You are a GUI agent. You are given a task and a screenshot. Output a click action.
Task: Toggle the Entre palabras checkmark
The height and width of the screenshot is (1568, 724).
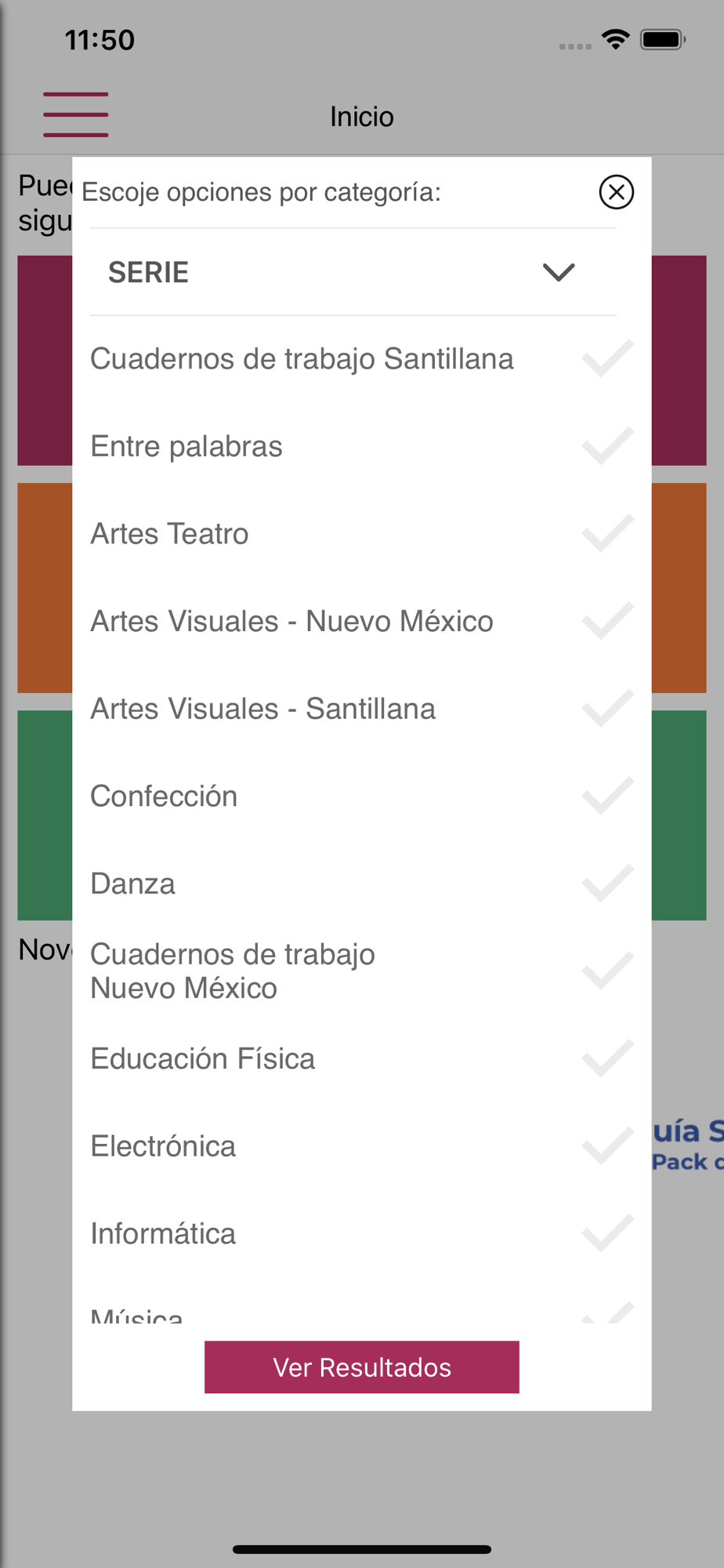(x=608, y=446)
